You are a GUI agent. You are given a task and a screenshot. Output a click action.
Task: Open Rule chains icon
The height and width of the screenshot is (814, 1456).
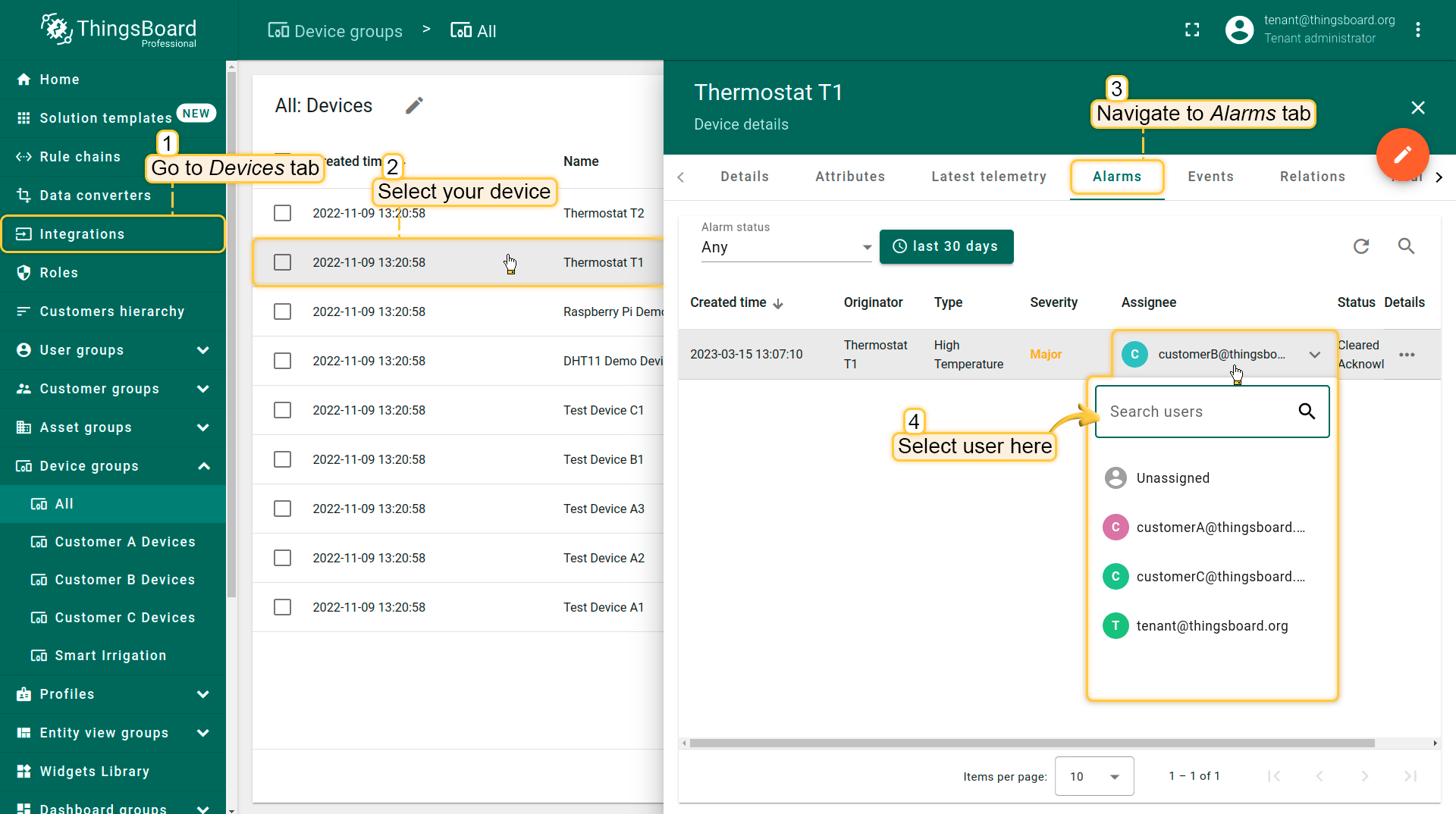pyautogui.click(x=24, y=157)
